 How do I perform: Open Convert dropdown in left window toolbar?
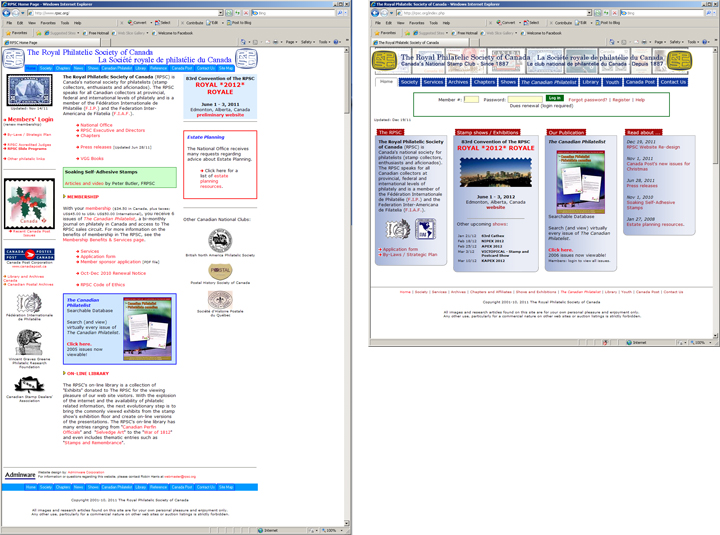[149, 23]
